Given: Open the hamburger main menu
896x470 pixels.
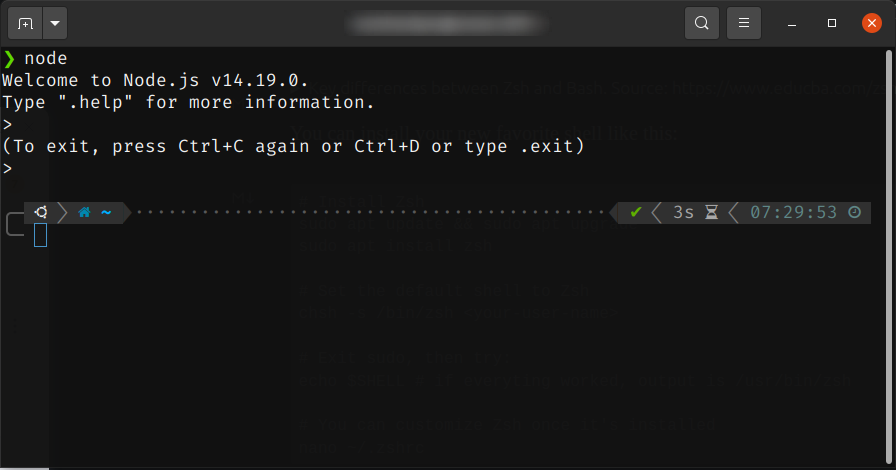Looking at the screenshot, I should click(743, 23).
